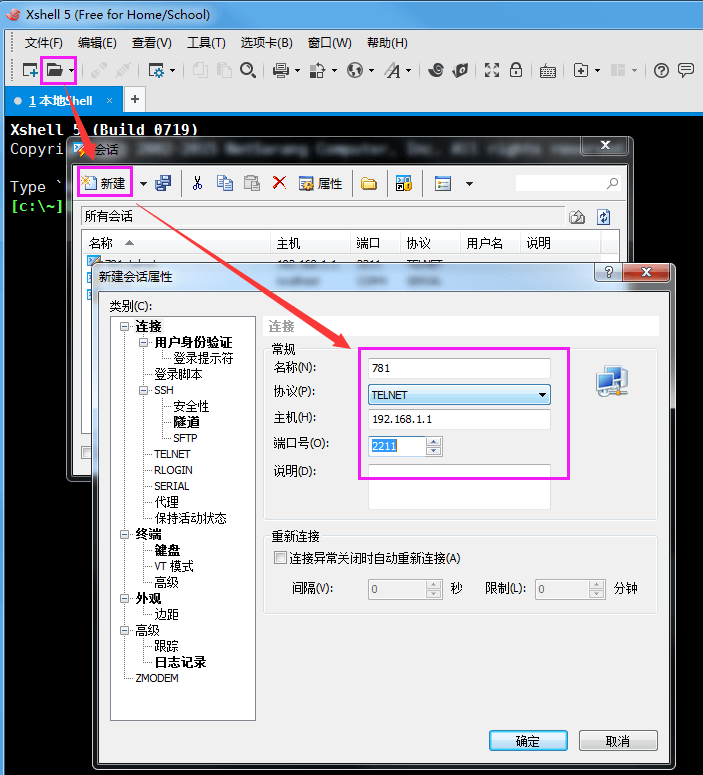Click the Print icon in main toolbar
This screenshot has width=703, height=775.
pyautogui.click(x=281, y=71)
